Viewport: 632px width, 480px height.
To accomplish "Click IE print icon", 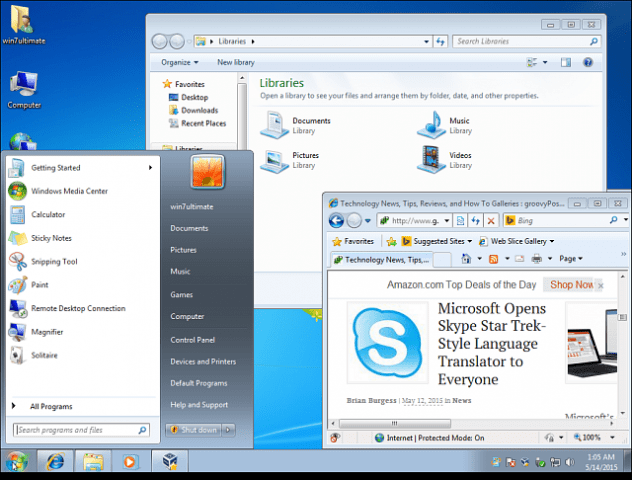I will coord(536,259).
